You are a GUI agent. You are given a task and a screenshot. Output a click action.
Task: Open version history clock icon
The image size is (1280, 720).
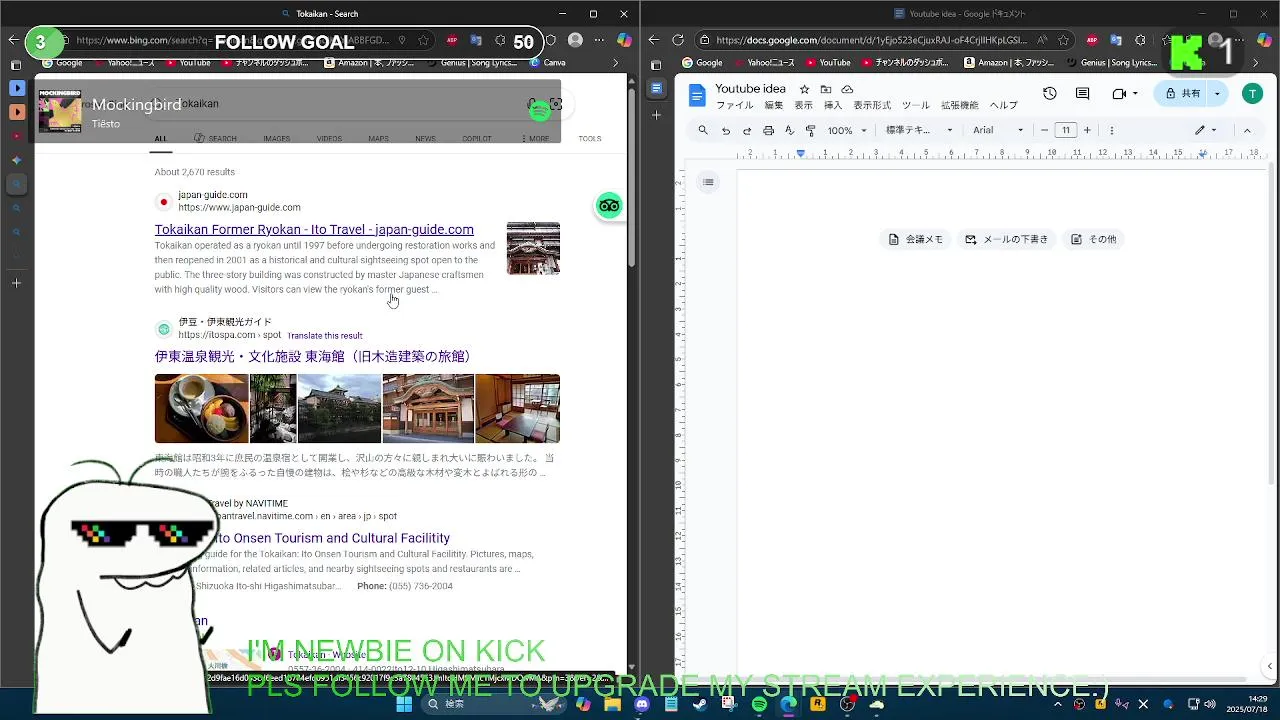1049,93
